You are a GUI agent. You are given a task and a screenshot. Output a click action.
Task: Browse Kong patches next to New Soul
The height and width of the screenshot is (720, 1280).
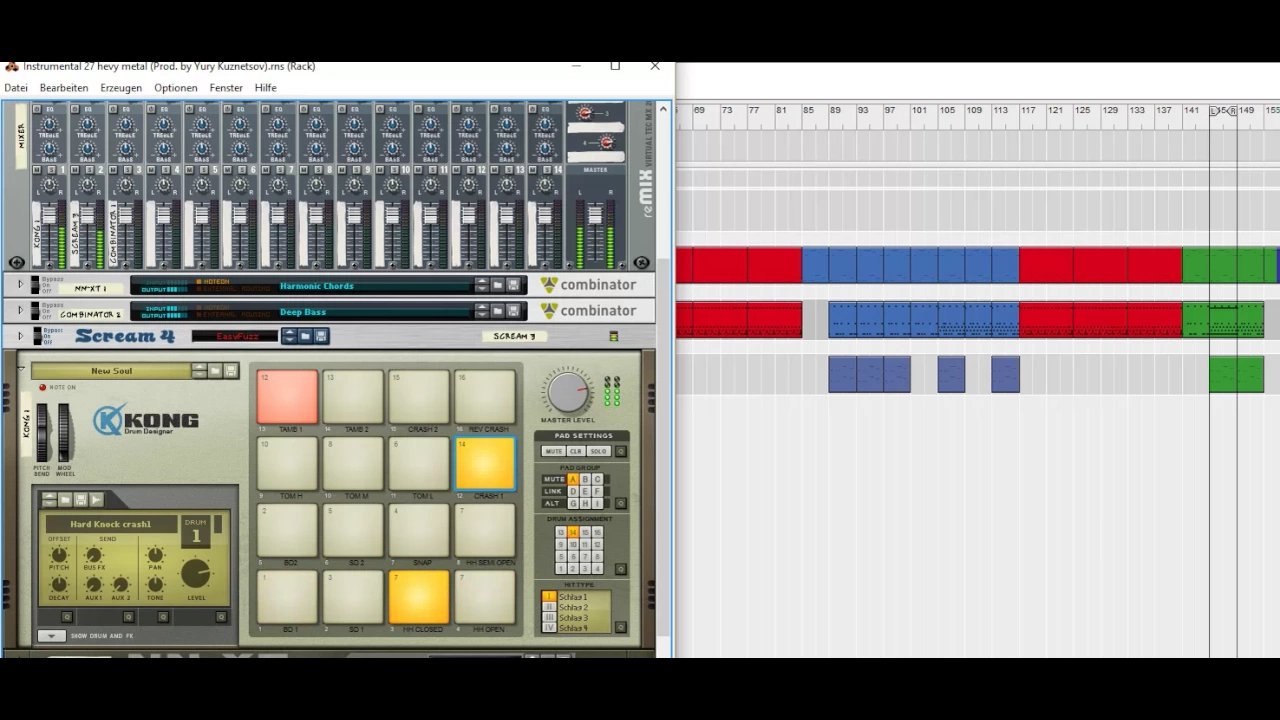(x=215, y=371)
